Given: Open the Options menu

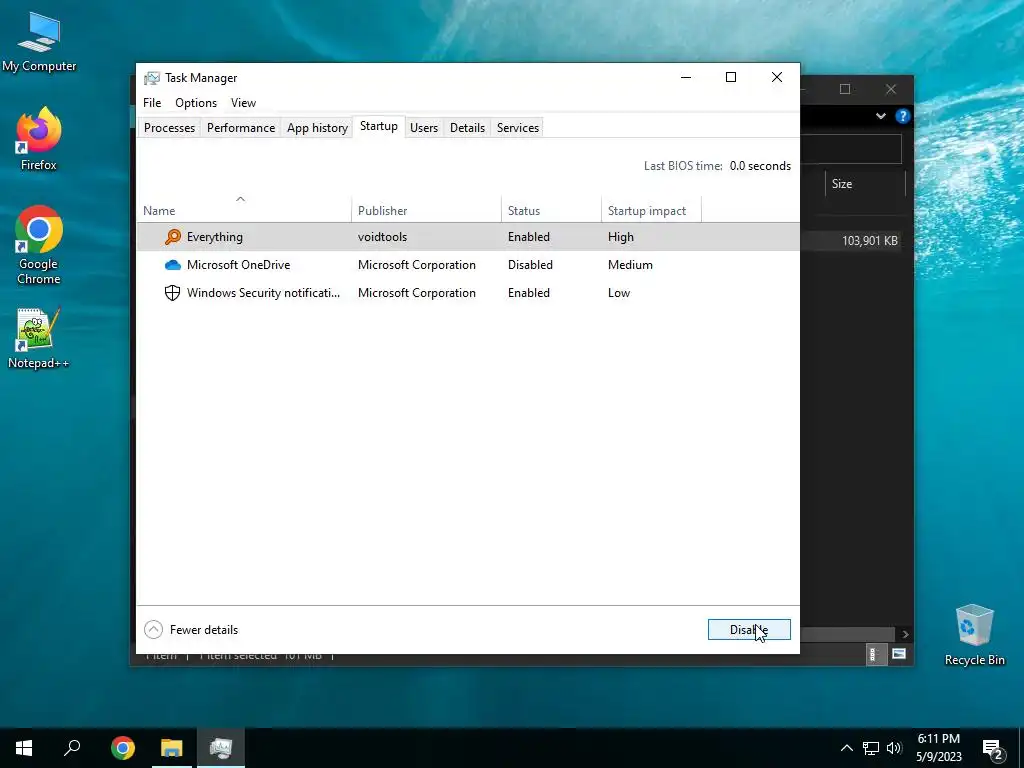Looking at the screenshot, I should coord(196,103).
